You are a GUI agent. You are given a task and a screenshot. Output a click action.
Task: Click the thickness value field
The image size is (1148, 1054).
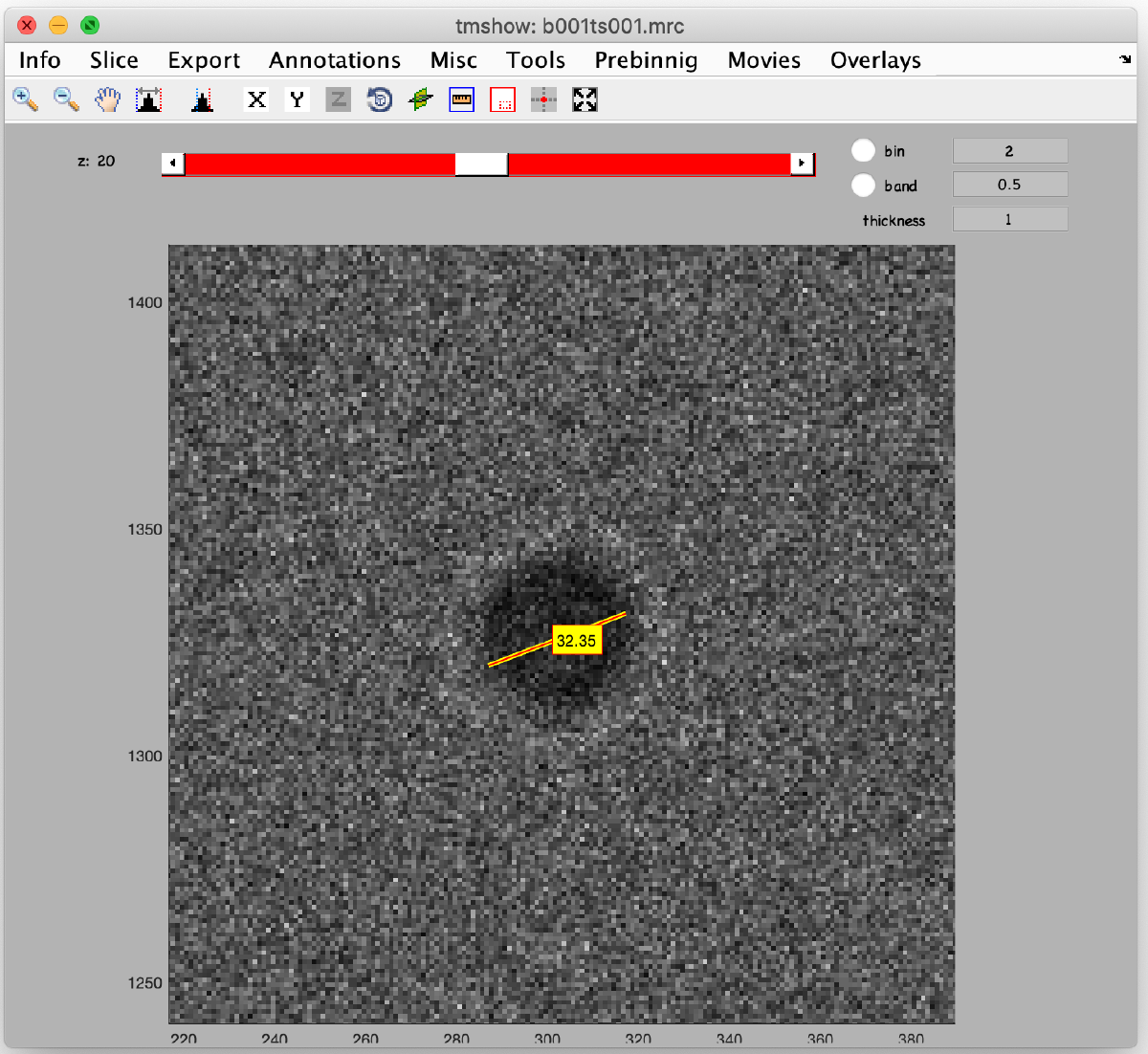click(x=1009, y=220)
